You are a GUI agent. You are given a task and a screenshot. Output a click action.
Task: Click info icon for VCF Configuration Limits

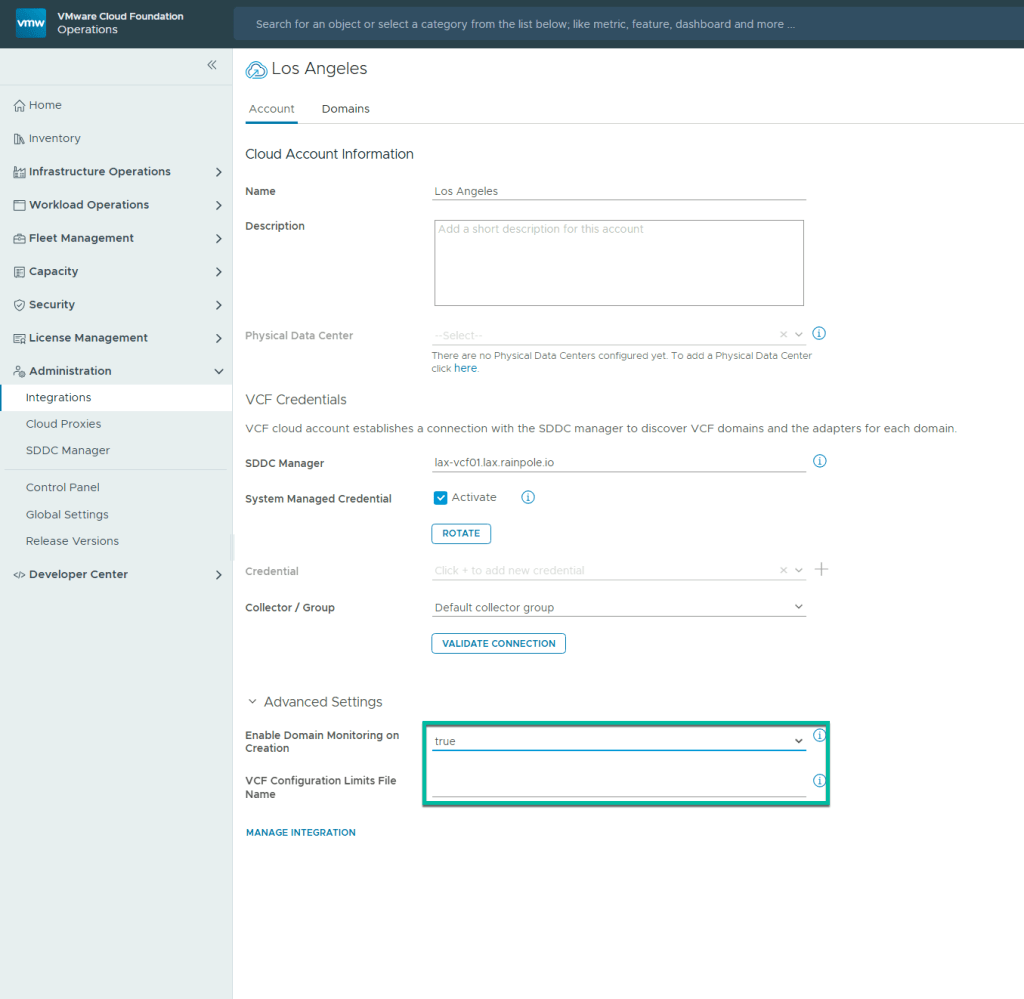pos(820,781)
